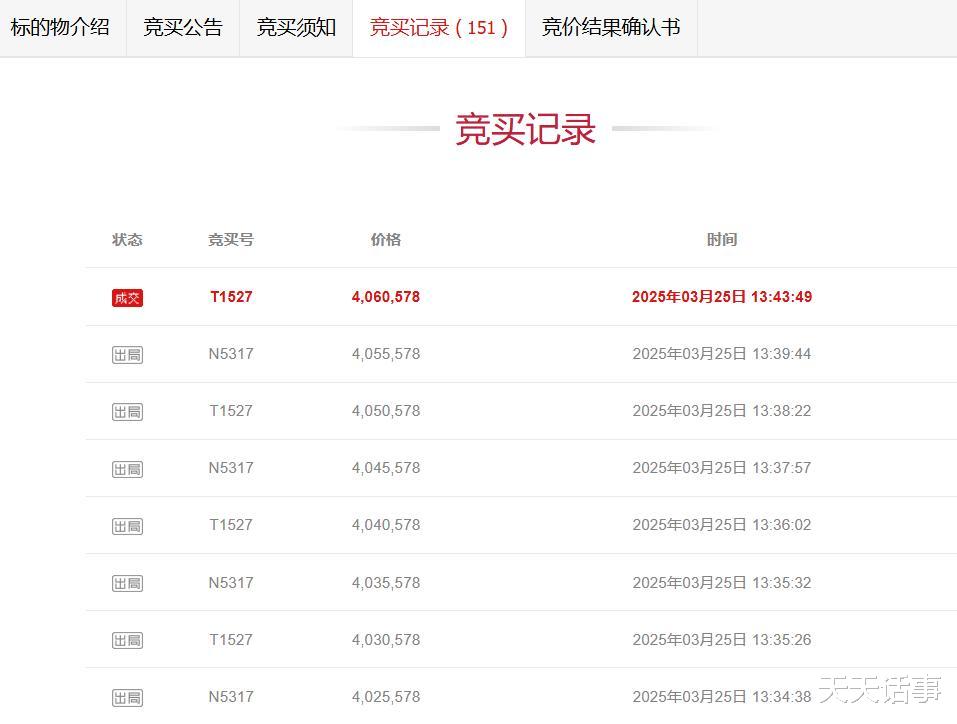Select winning bidder number T1527 in red

(231, 297)
